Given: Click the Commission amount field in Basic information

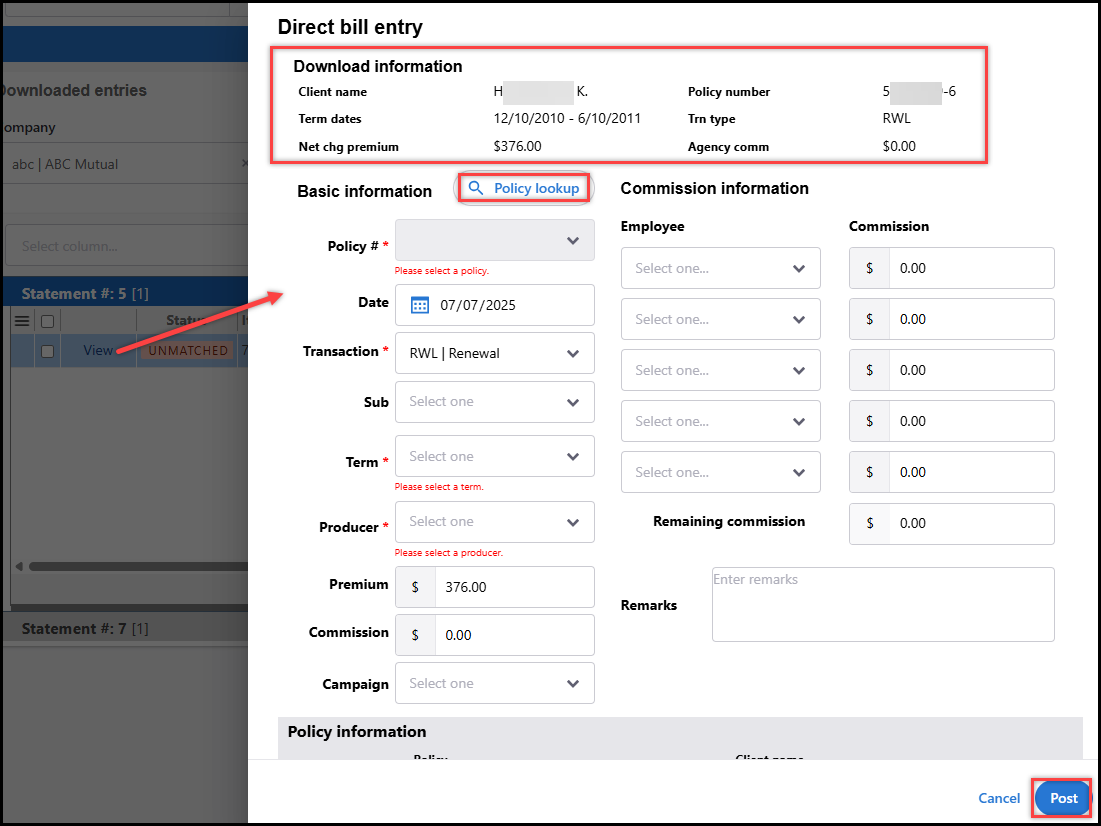Looking at the screenshot, I should 515,635.
